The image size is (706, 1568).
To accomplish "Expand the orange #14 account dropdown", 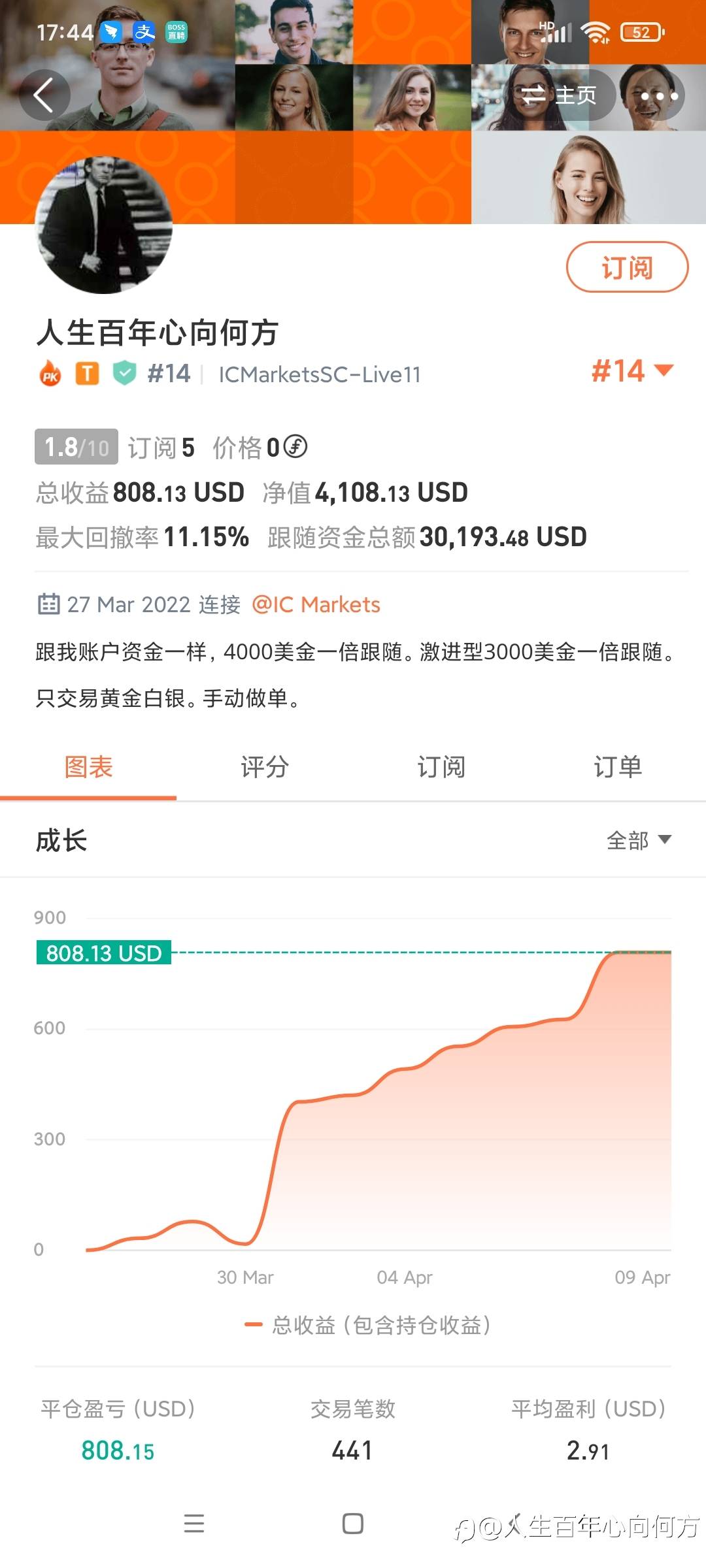I will click(x=631, y=371).
